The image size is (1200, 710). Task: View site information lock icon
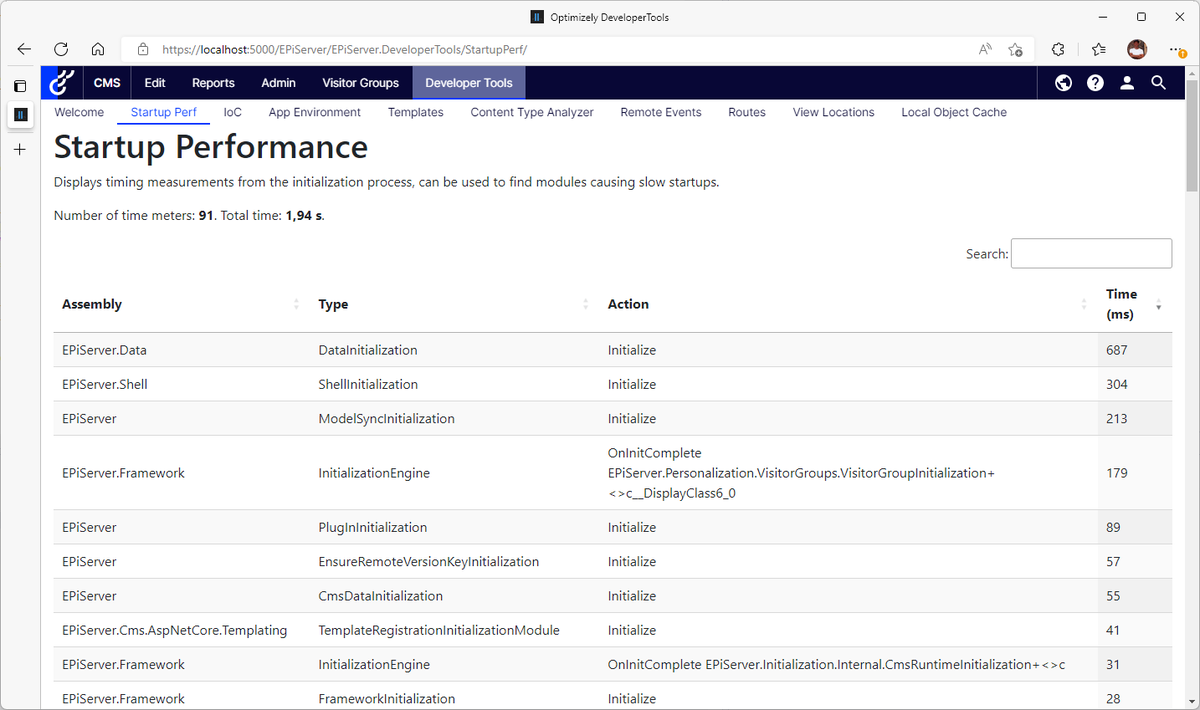143,49
